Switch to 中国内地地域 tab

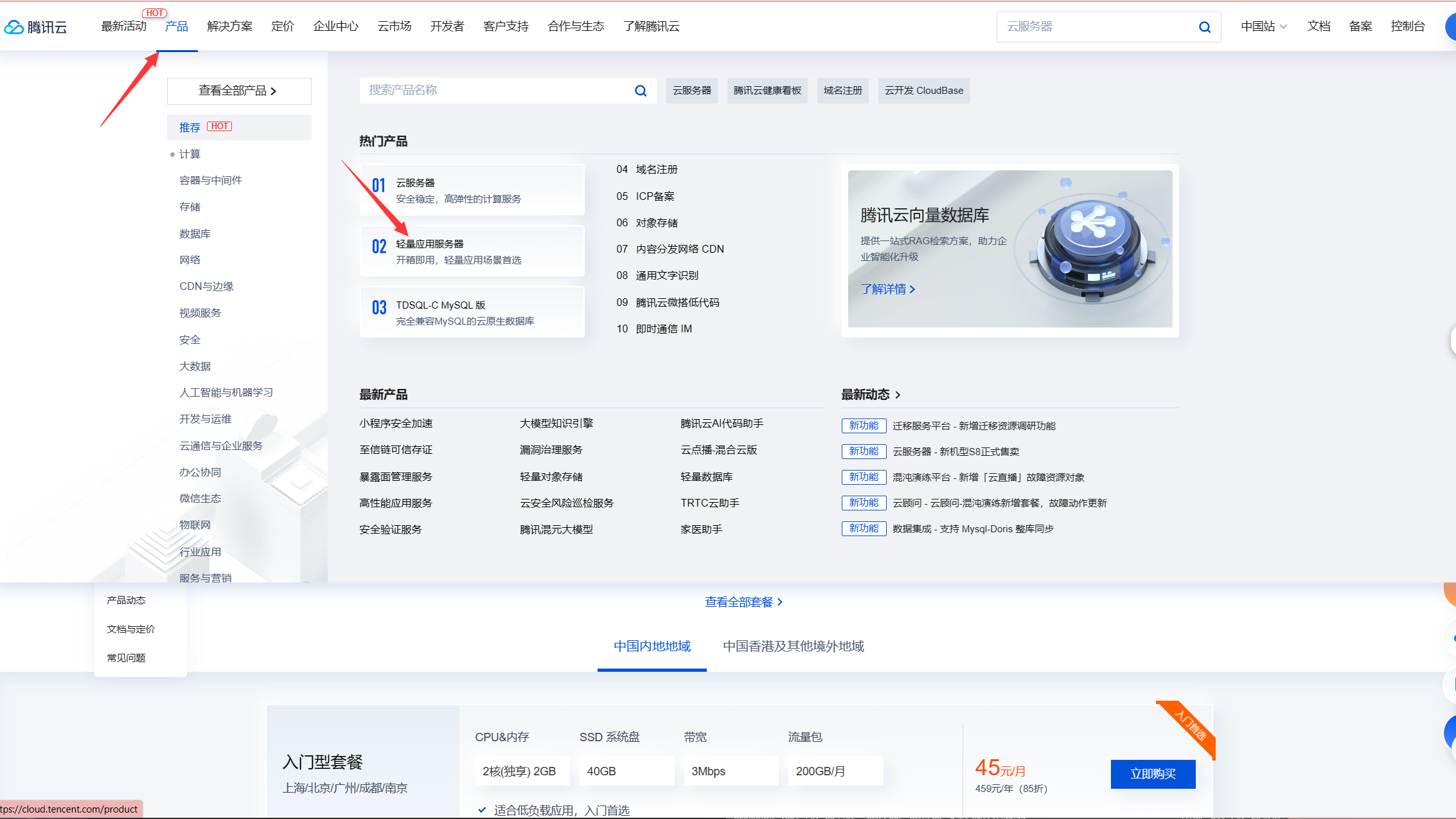[x=652, y=647]
